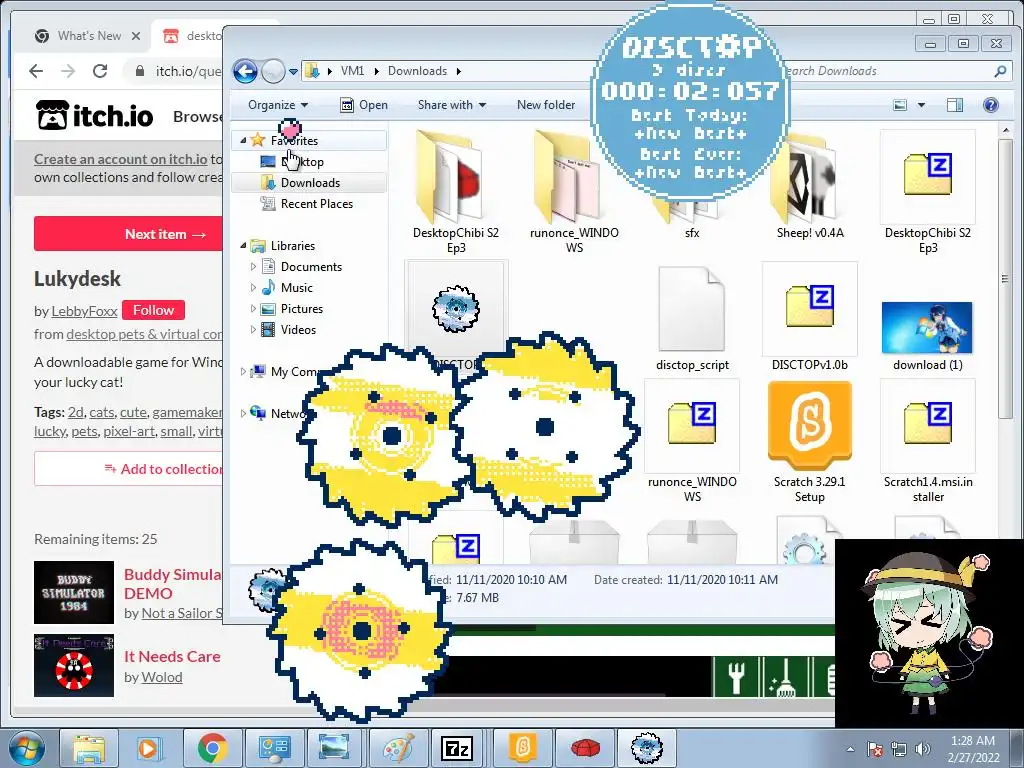Open Buddy Simulator 1984 thumbnail
Screen dimensions: 1024x768
click(74, 592)
